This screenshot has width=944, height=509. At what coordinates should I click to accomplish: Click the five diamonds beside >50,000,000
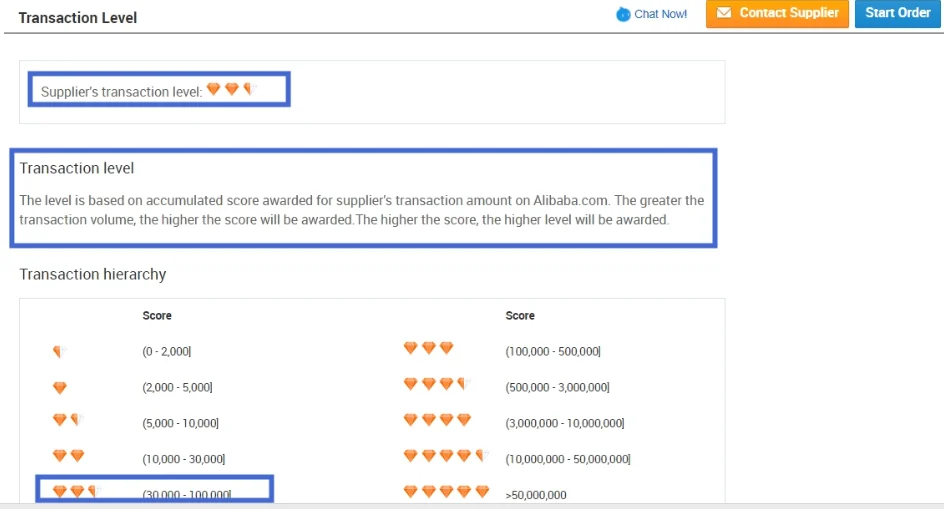click(446, 492)
